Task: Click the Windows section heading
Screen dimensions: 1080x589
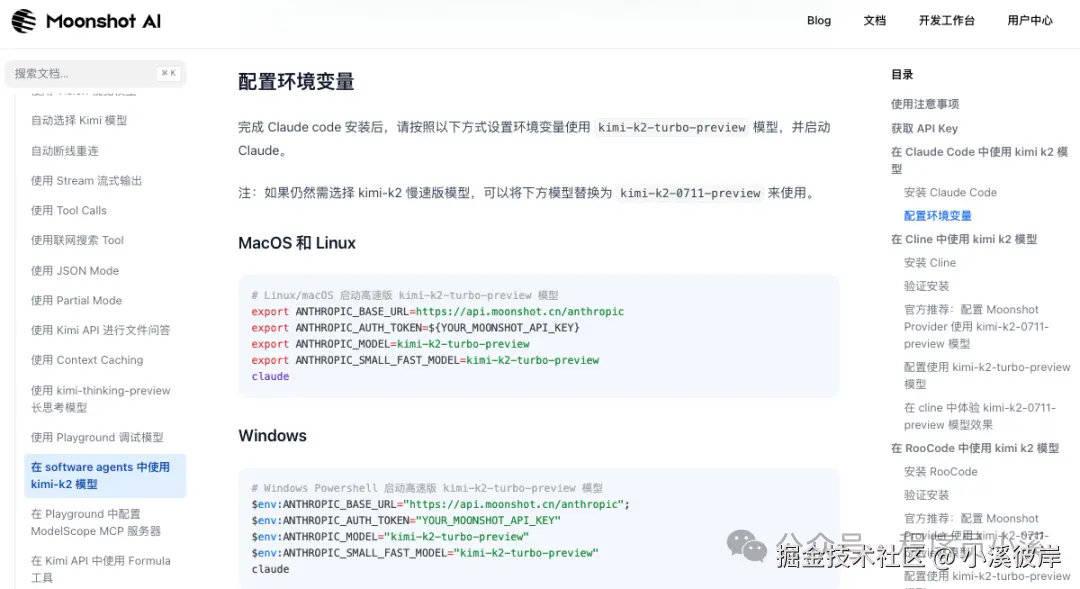Action: [272, 435]
